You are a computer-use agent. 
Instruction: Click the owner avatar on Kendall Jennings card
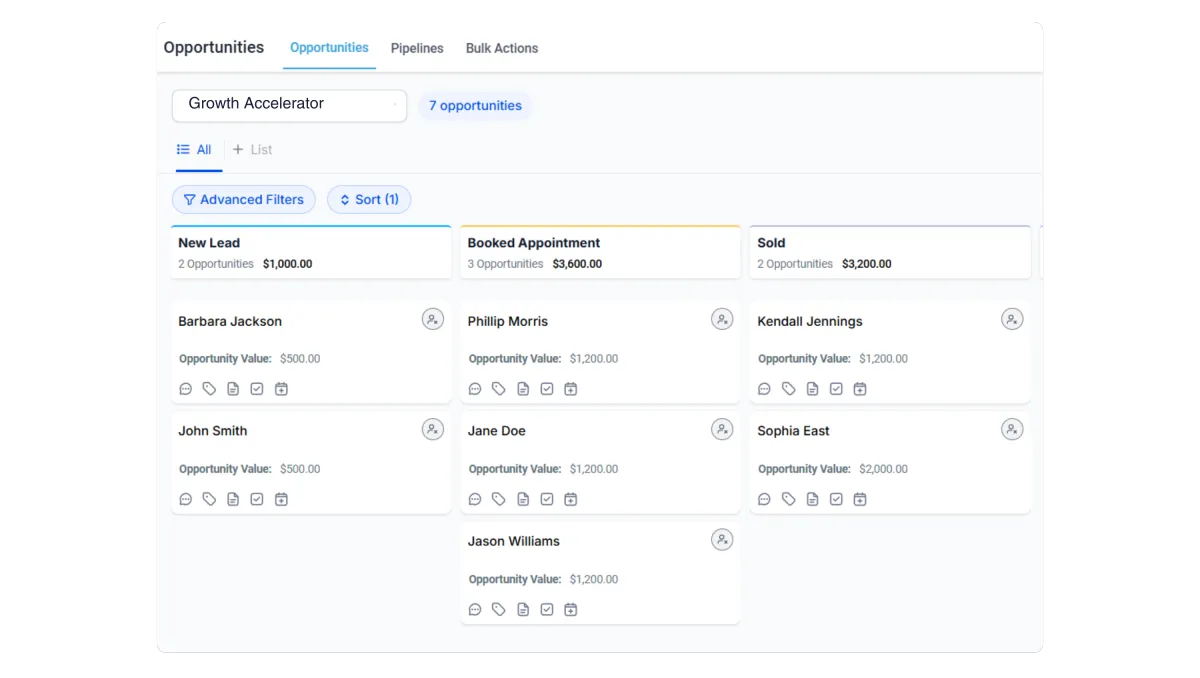tap(1012, 320)
